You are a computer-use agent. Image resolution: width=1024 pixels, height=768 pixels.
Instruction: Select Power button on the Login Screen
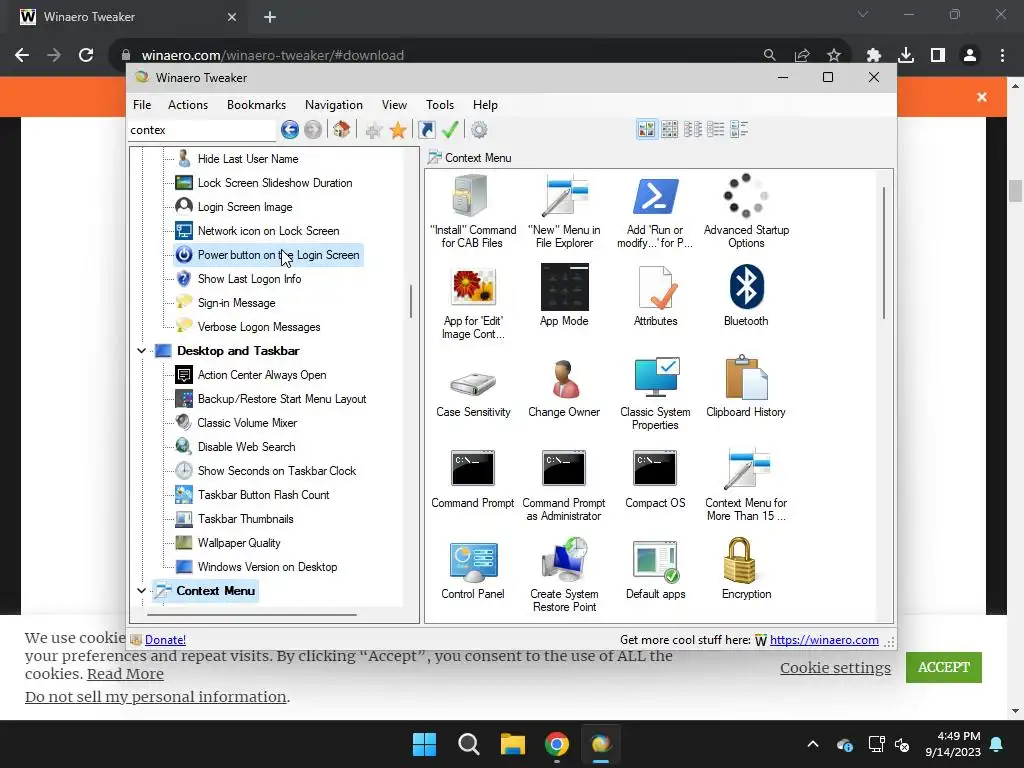268,255
